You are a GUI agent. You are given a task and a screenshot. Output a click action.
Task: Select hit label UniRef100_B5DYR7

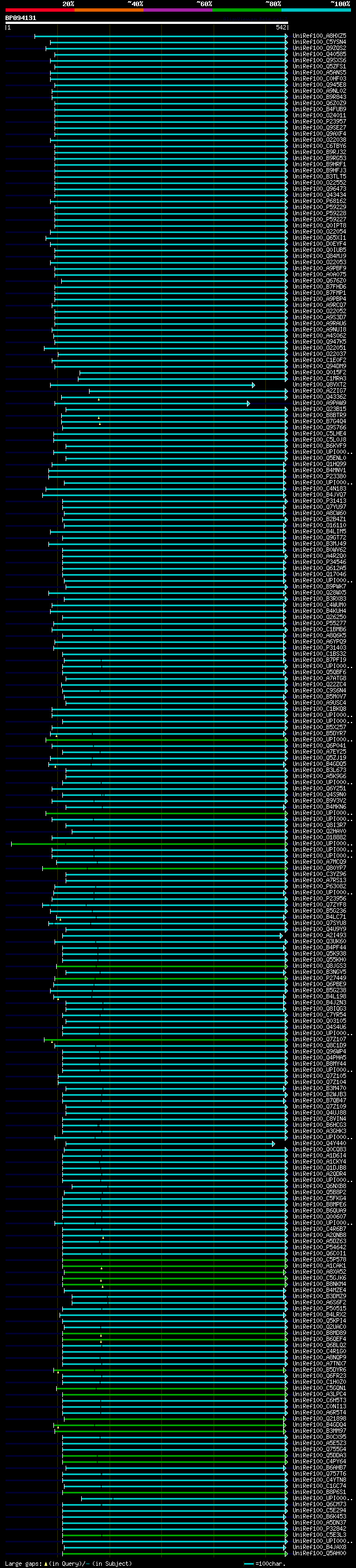(319, 734)
